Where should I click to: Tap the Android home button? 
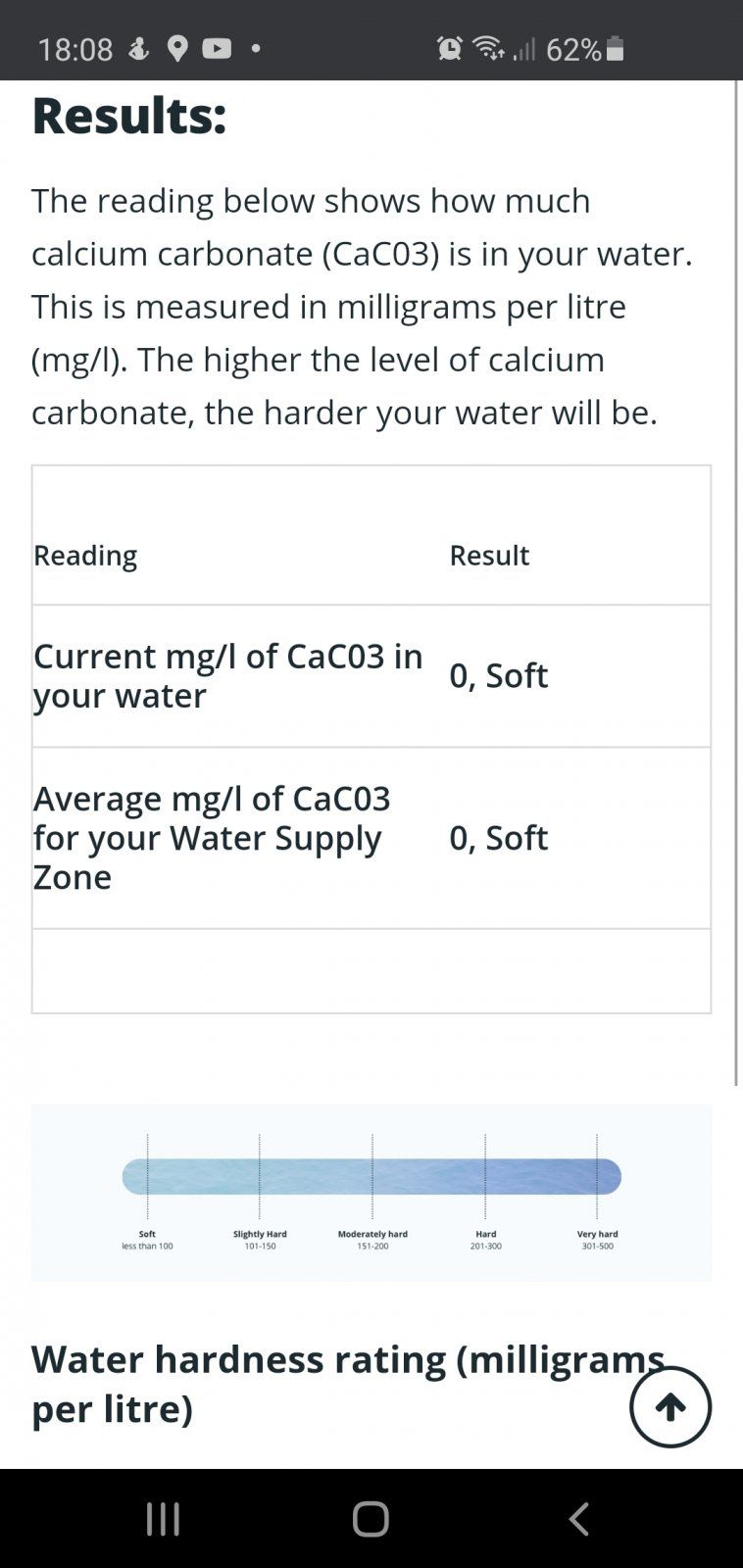pos(371,1519)
